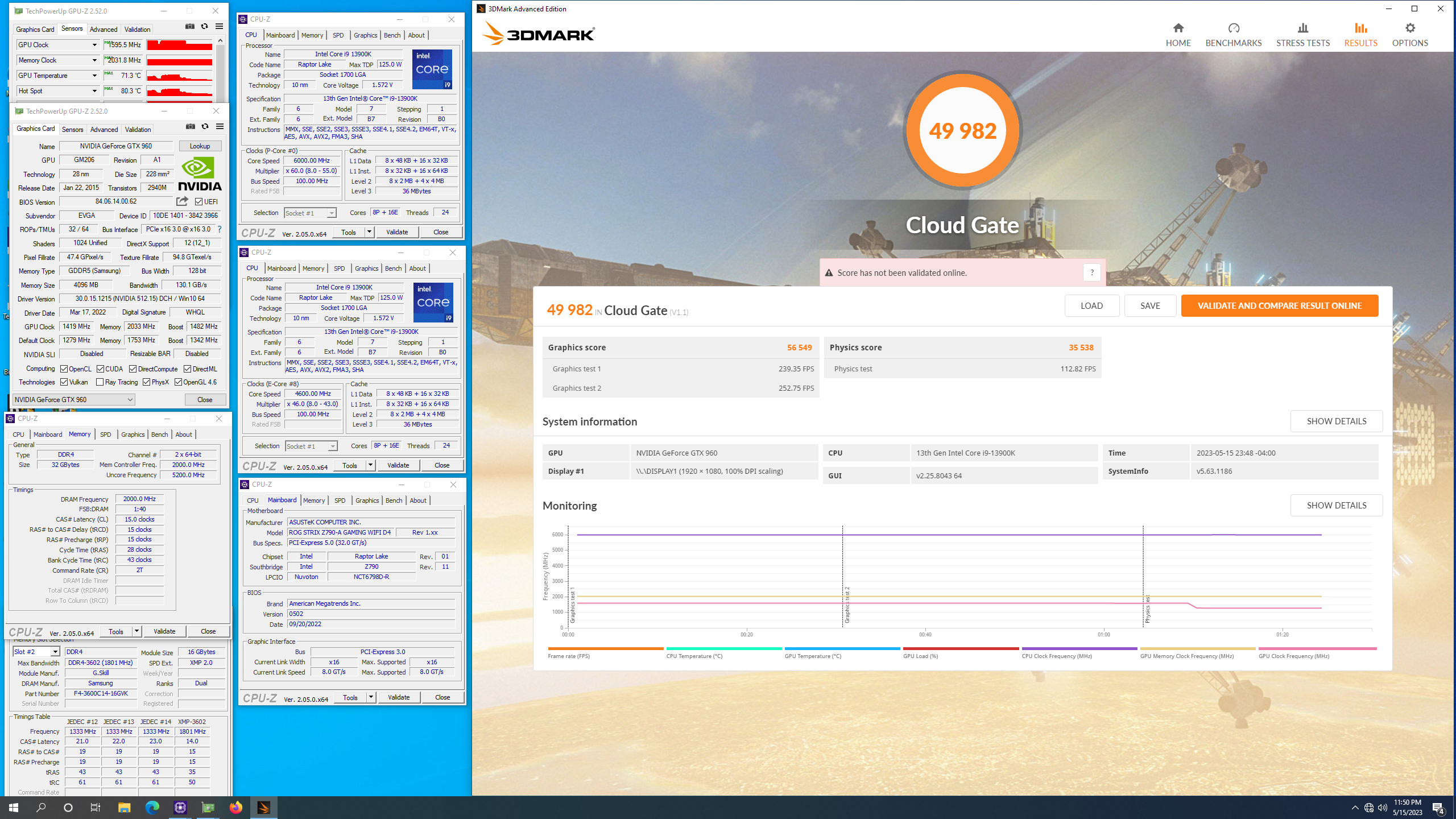Viewport: 1456px width, 819px height.
Task: Open the GPU Clock sensor dropdown in GPU-Z
Action: (94, 45)
